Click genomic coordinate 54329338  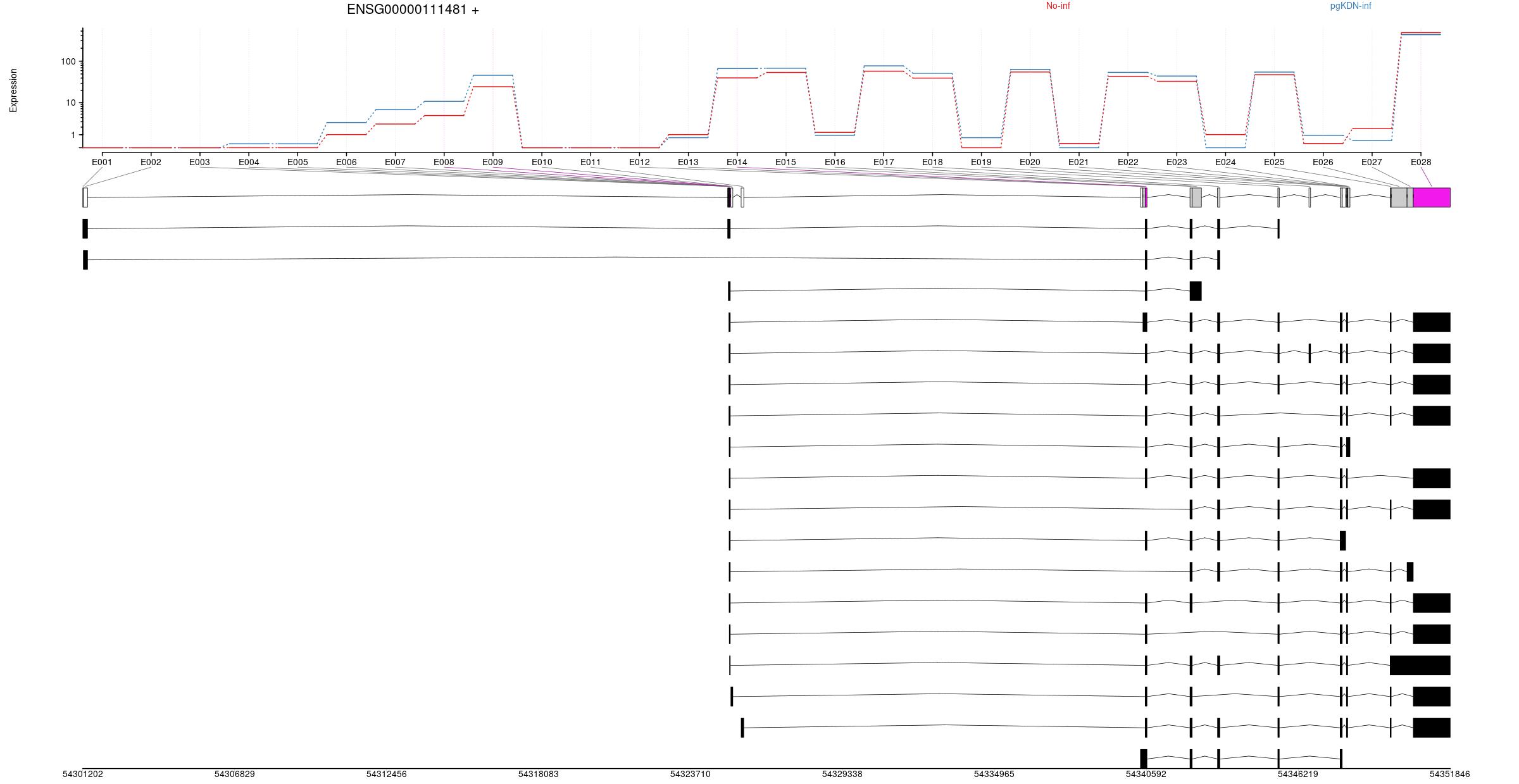[x=842, y=774]
